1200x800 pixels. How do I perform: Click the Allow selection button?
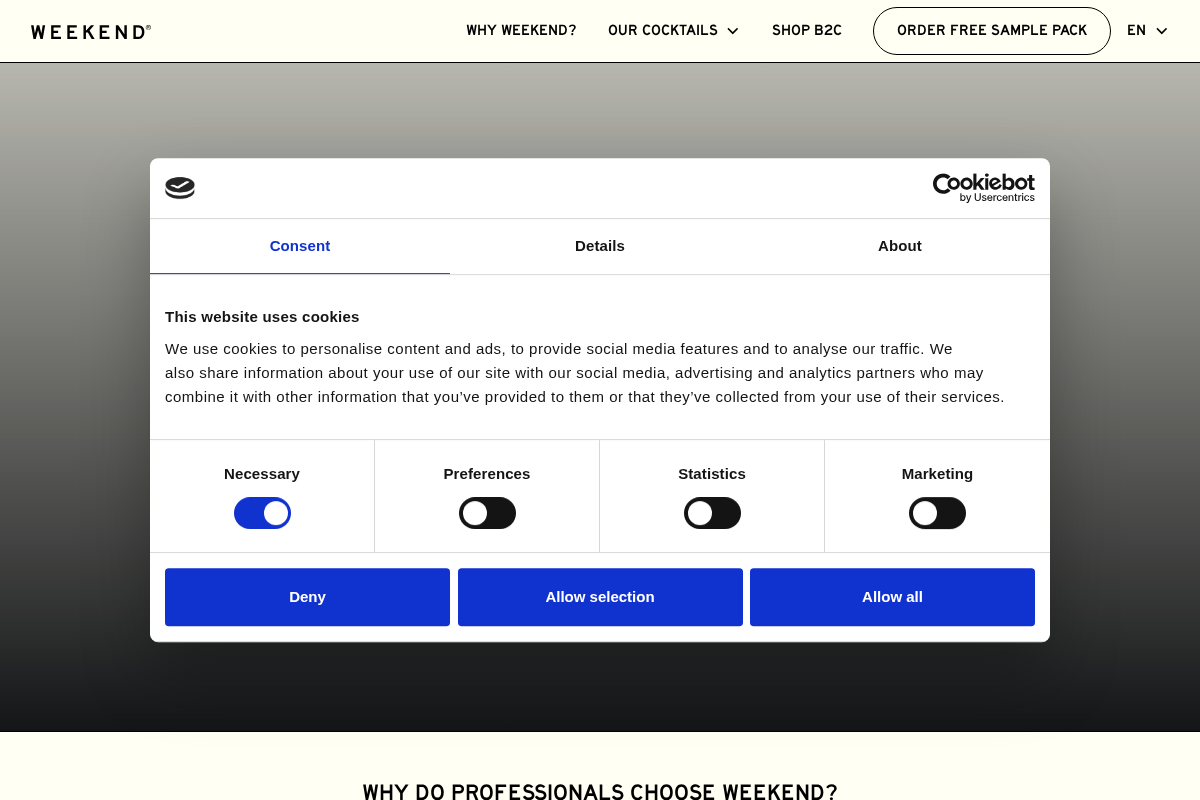[x=600, y=597]
